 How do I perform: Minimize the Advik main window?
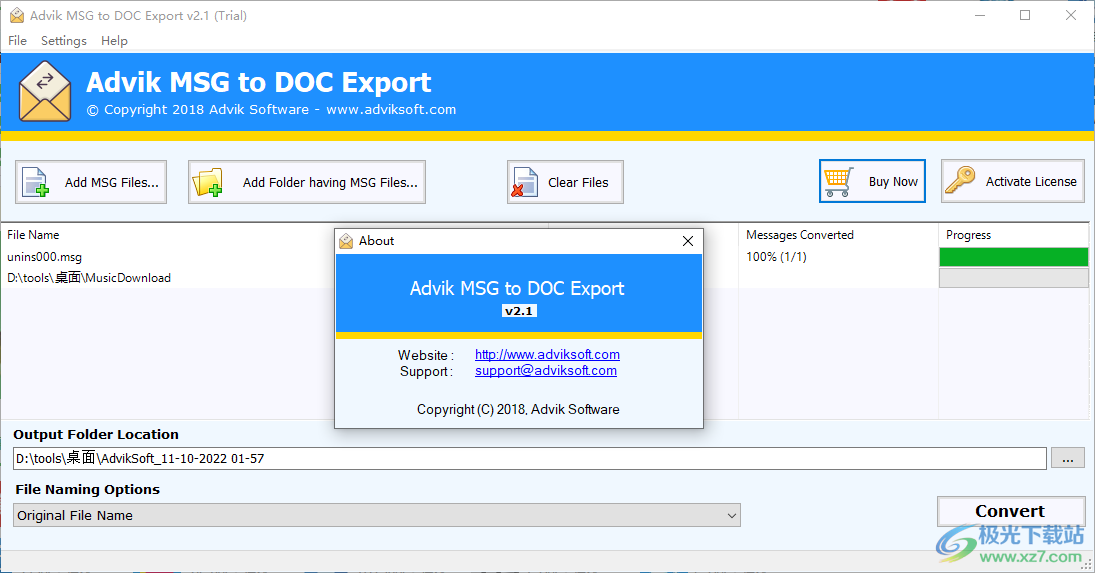980,15
